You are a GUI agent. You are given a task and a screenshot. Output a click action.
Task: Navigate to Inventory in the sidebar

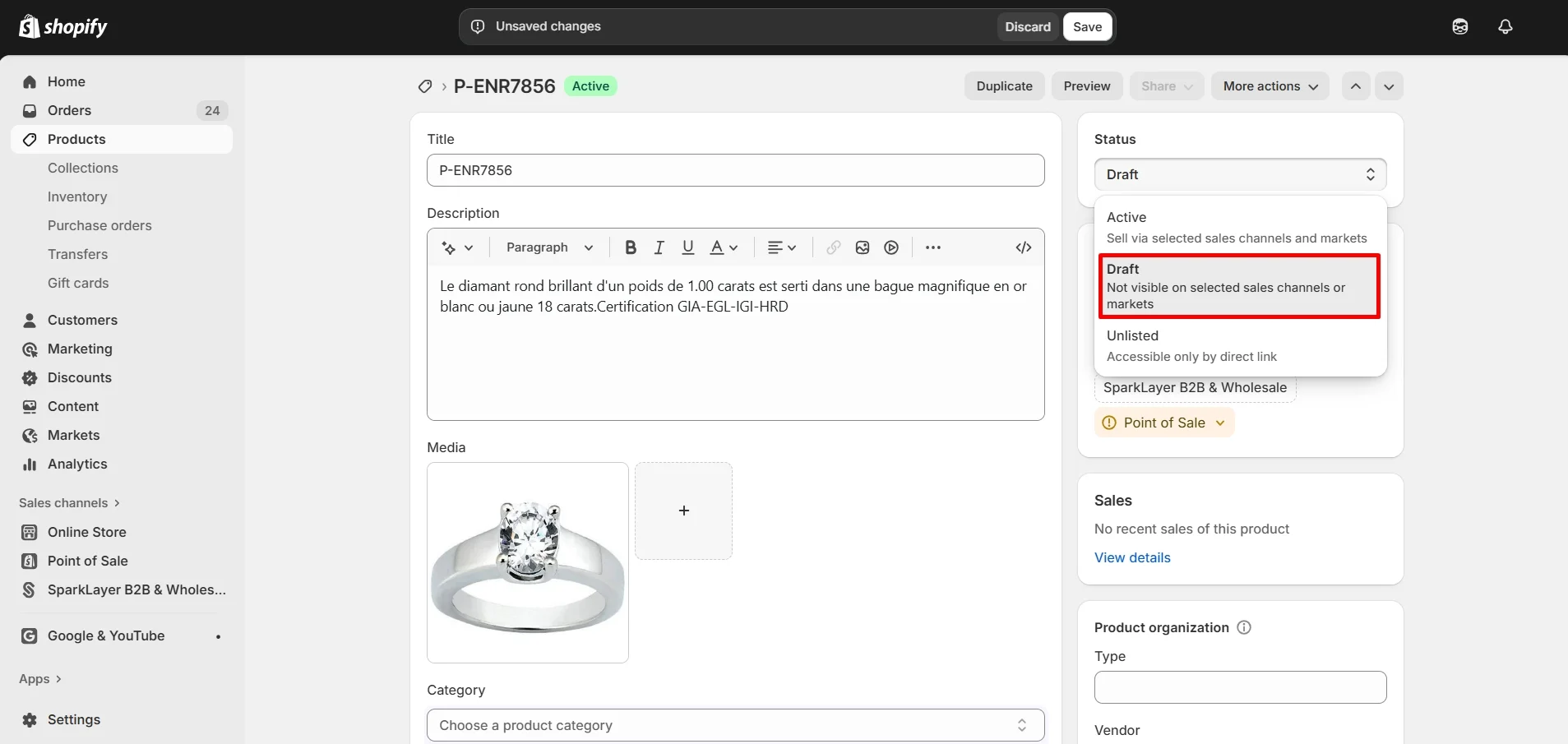[76, 196]
